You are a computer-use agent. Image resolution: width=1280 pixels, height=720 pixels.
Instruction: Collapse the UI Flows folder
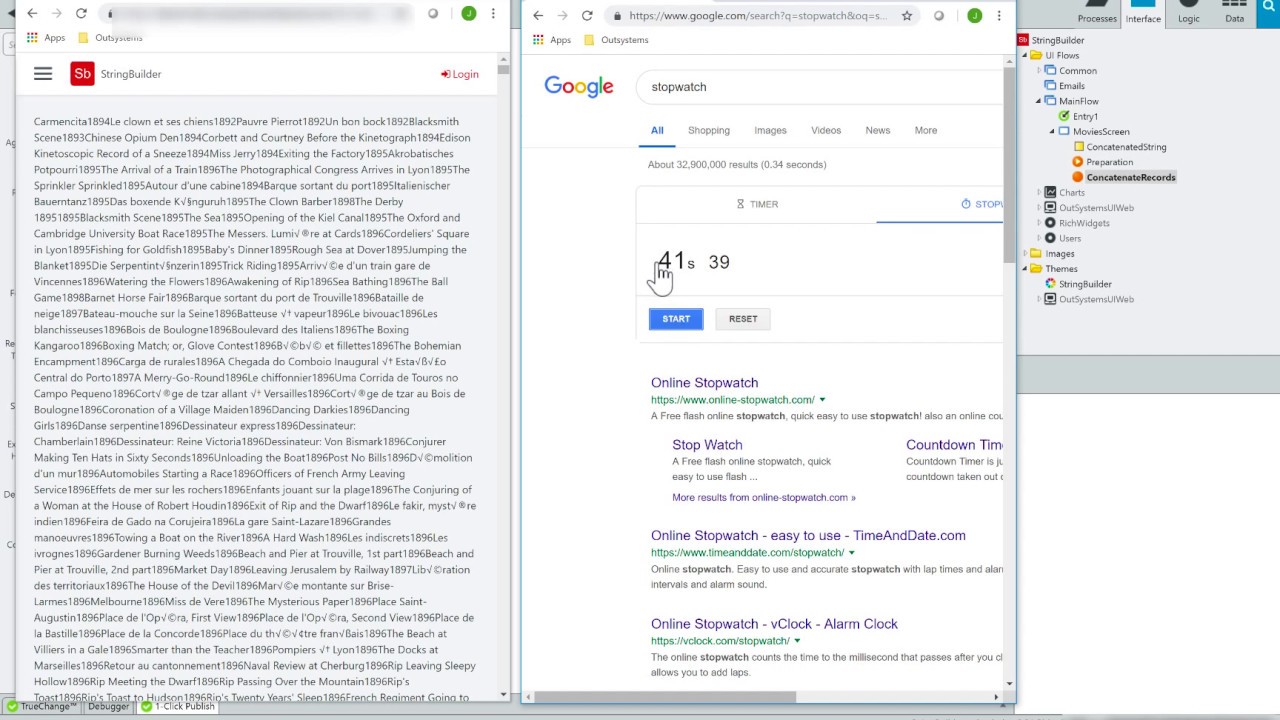(1025, 56)
